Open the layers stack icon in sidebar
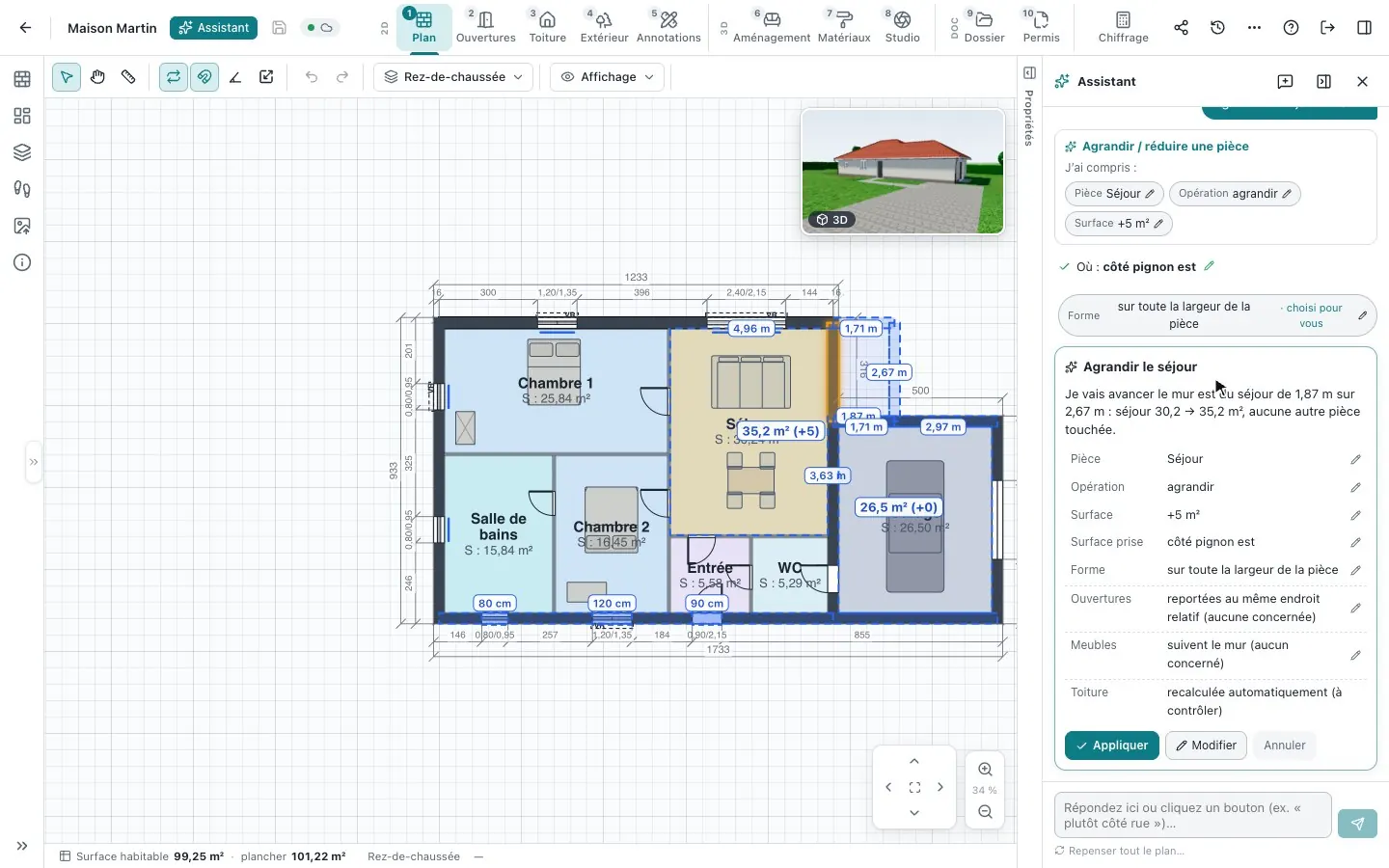1389x868 pixels. [x=22, y=152]
